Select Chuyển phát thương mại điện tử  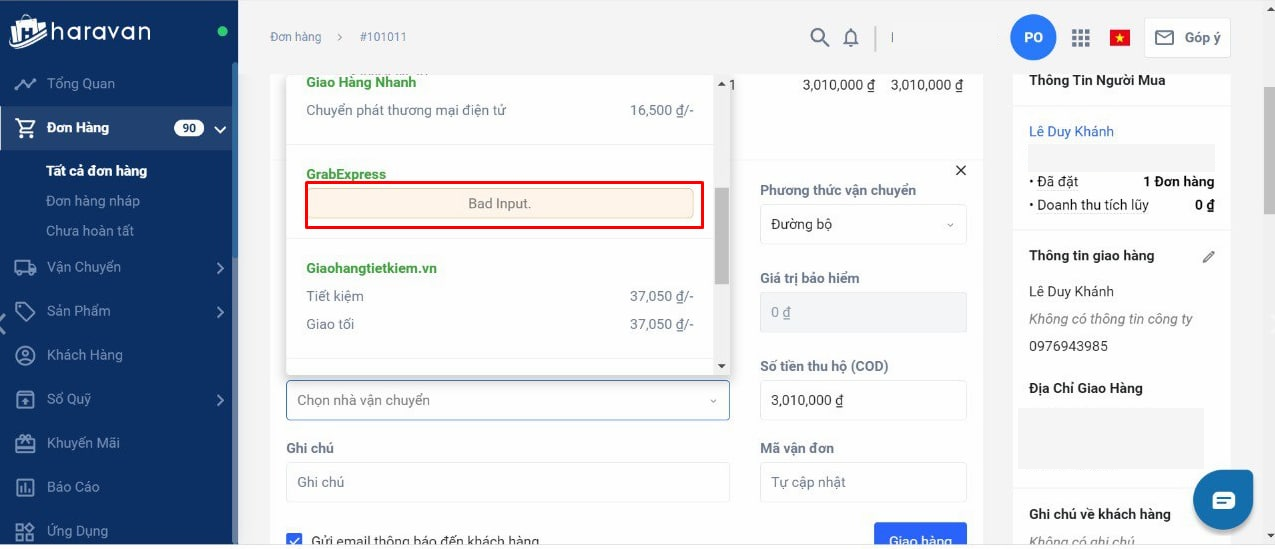point(500,110)
